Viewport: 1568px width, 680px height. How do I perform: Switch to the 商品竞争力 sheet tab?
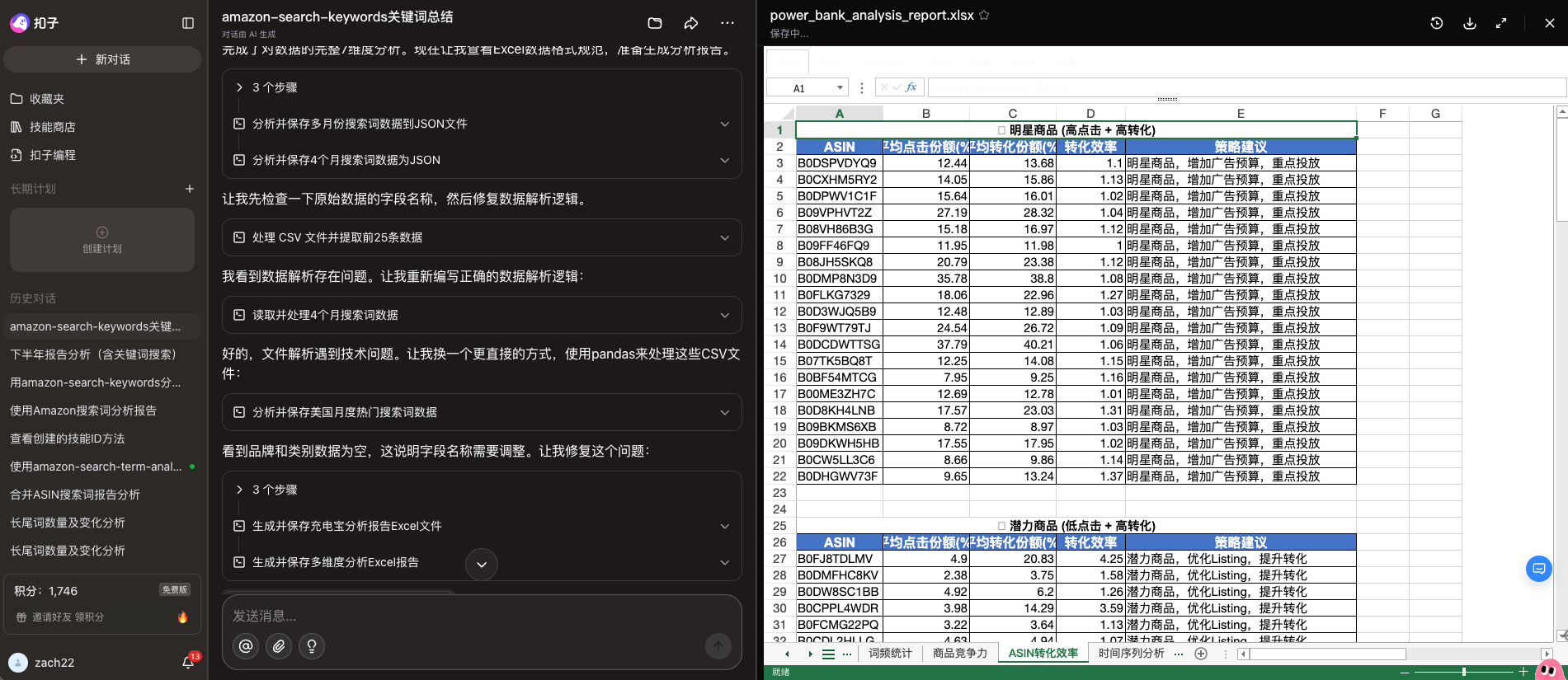click(959, 654)
